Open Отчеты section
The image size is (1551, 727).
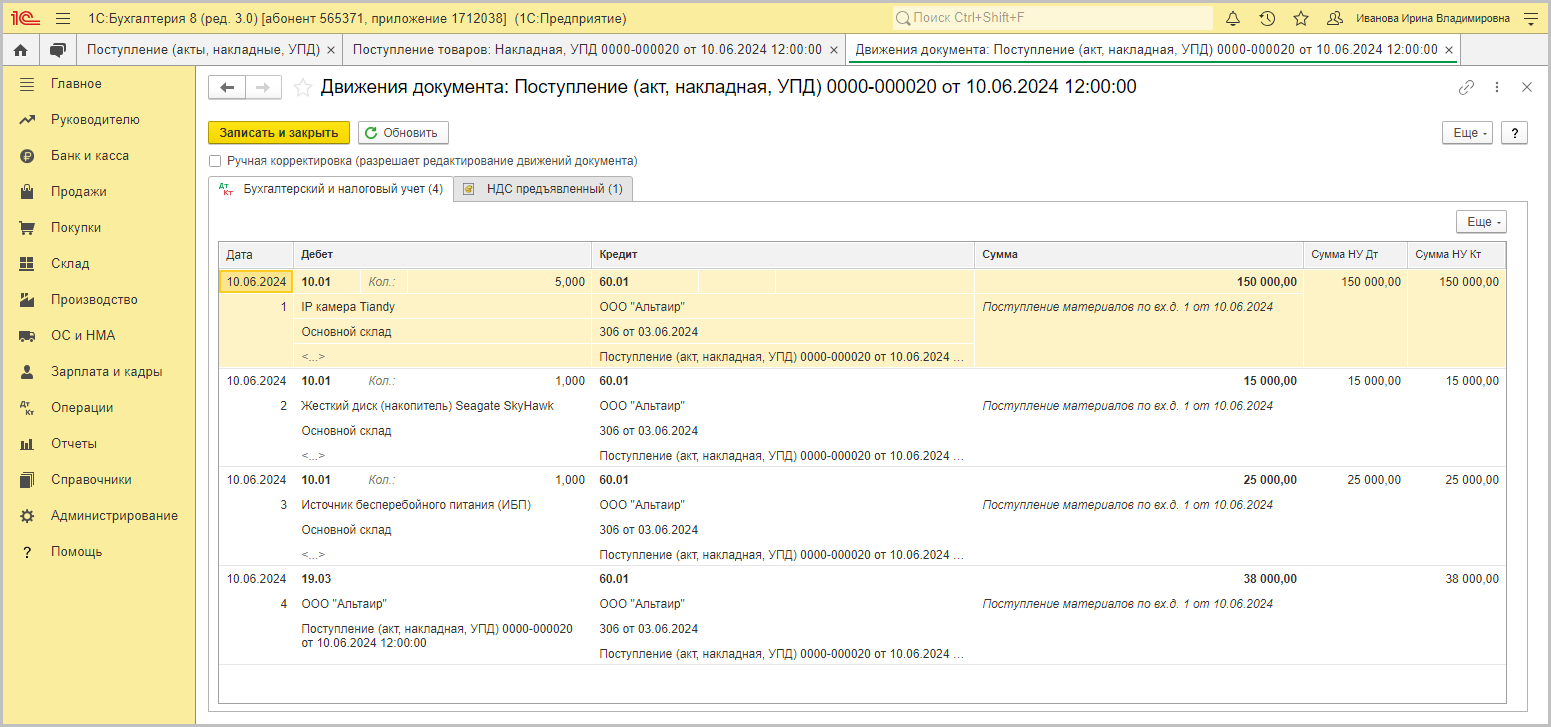pos(74,444)
